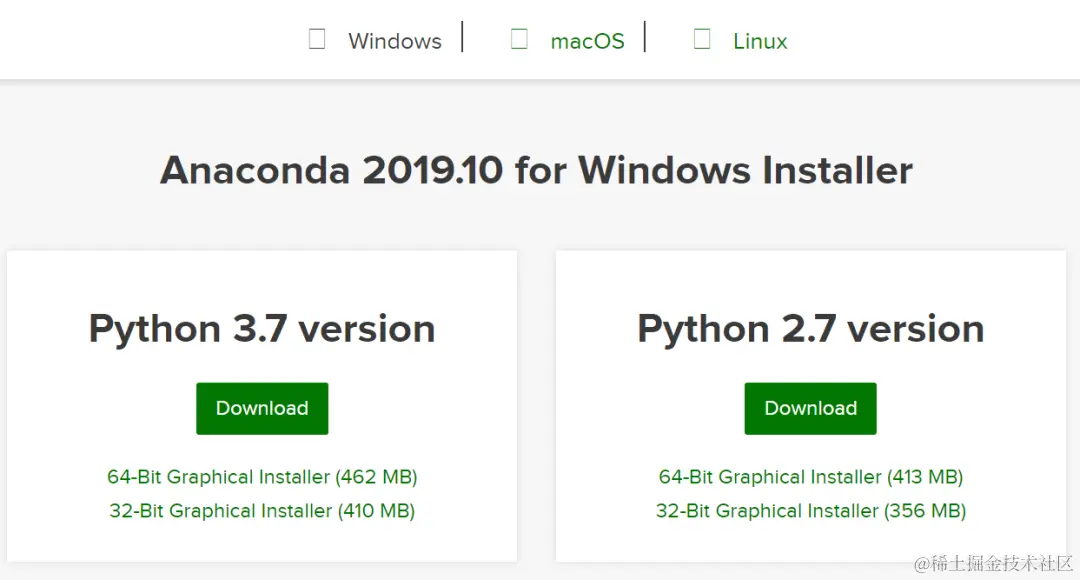Open 32-Bit Graphical Installer (410 MB) link
The height and width of the screenshot is (580, 1080).
tap(262, 511)
